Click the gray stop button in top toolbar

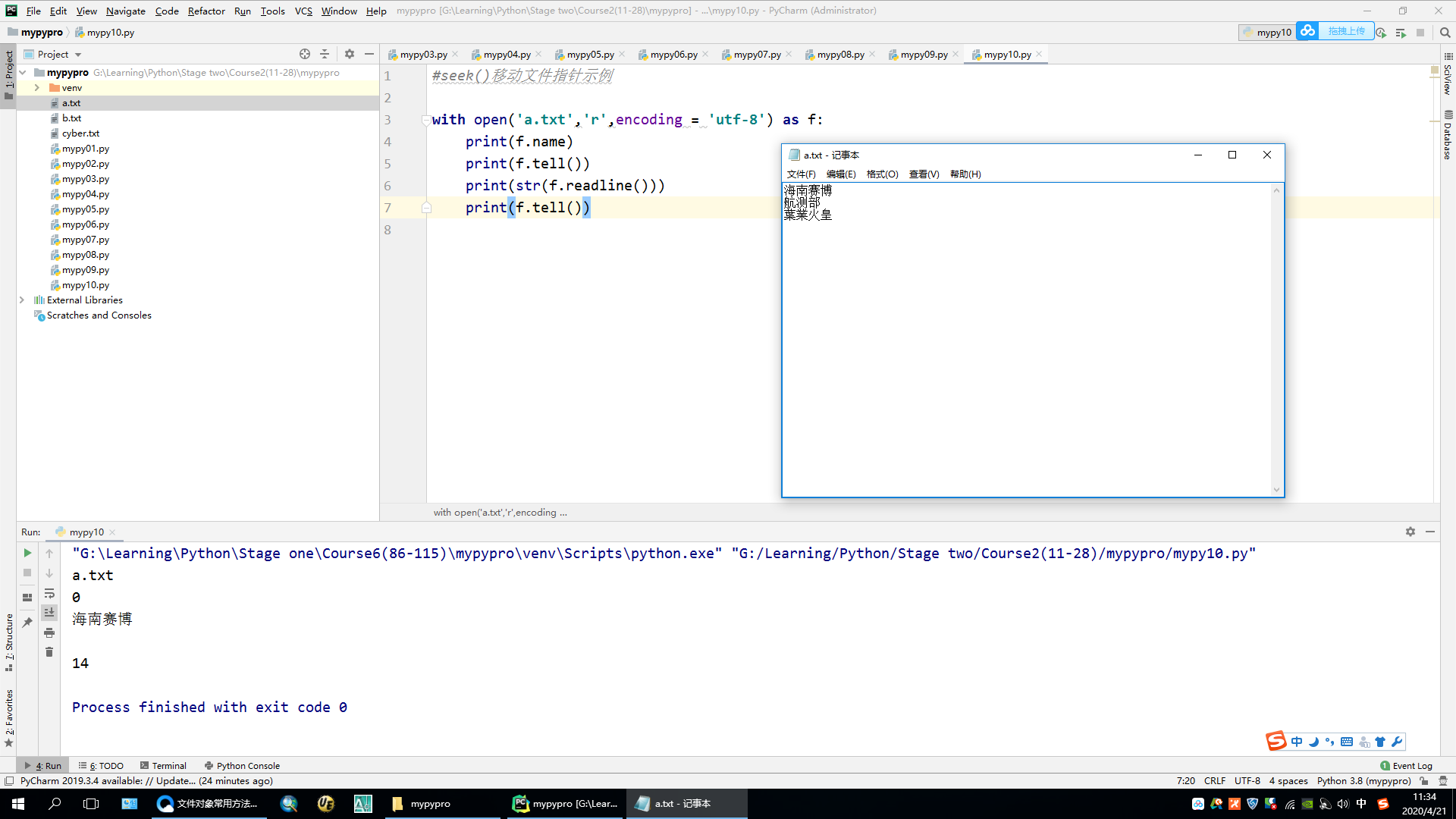tap(1420, 33)
